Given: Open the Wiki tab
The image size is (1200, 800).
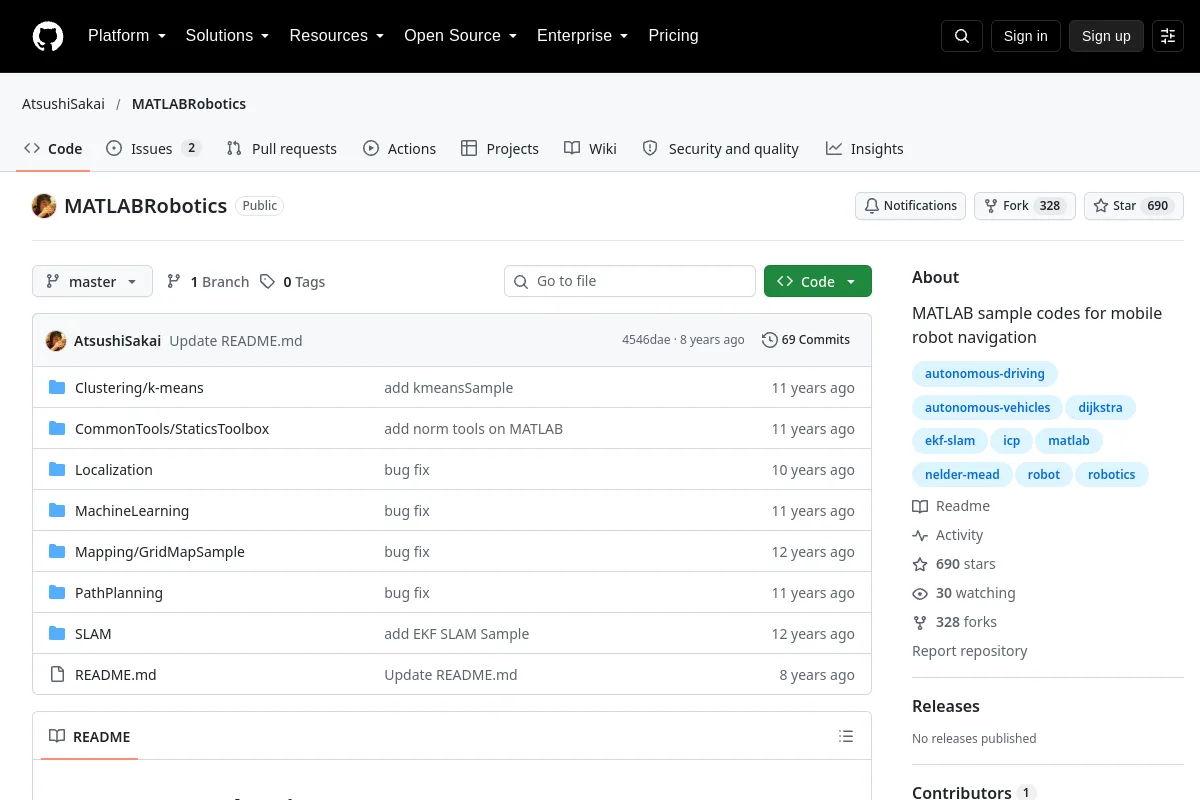Looking at the screenshot, I should (x=590, y=149).
